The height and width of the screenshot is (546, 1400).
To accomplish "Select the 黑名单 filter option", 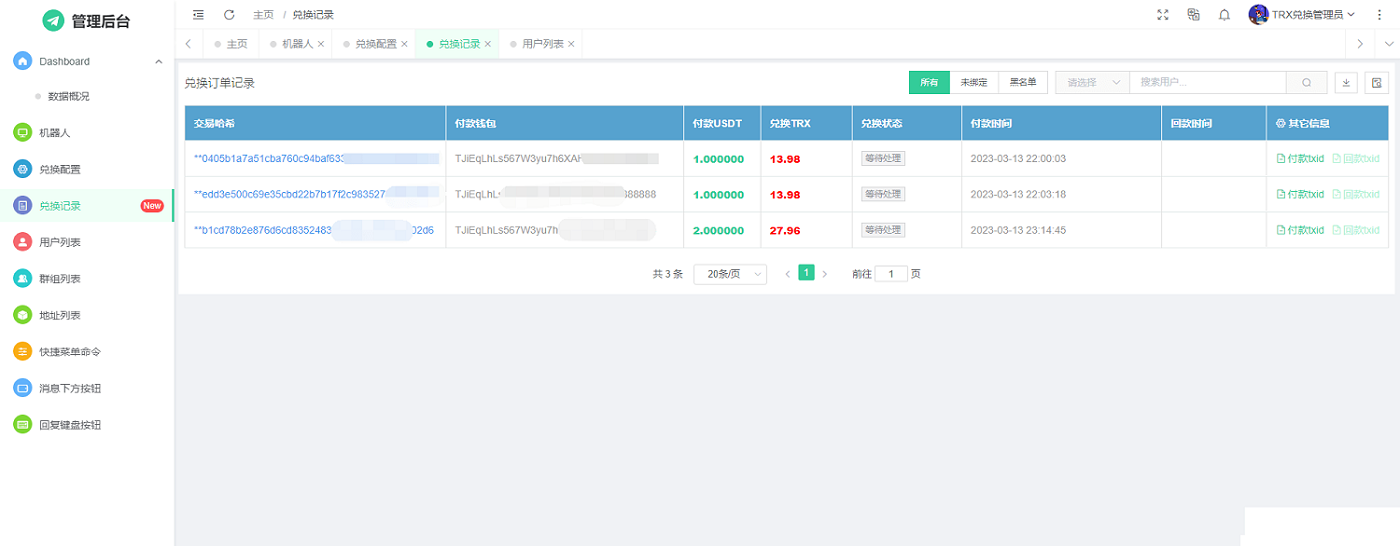I will click(x=1023, y=83).
